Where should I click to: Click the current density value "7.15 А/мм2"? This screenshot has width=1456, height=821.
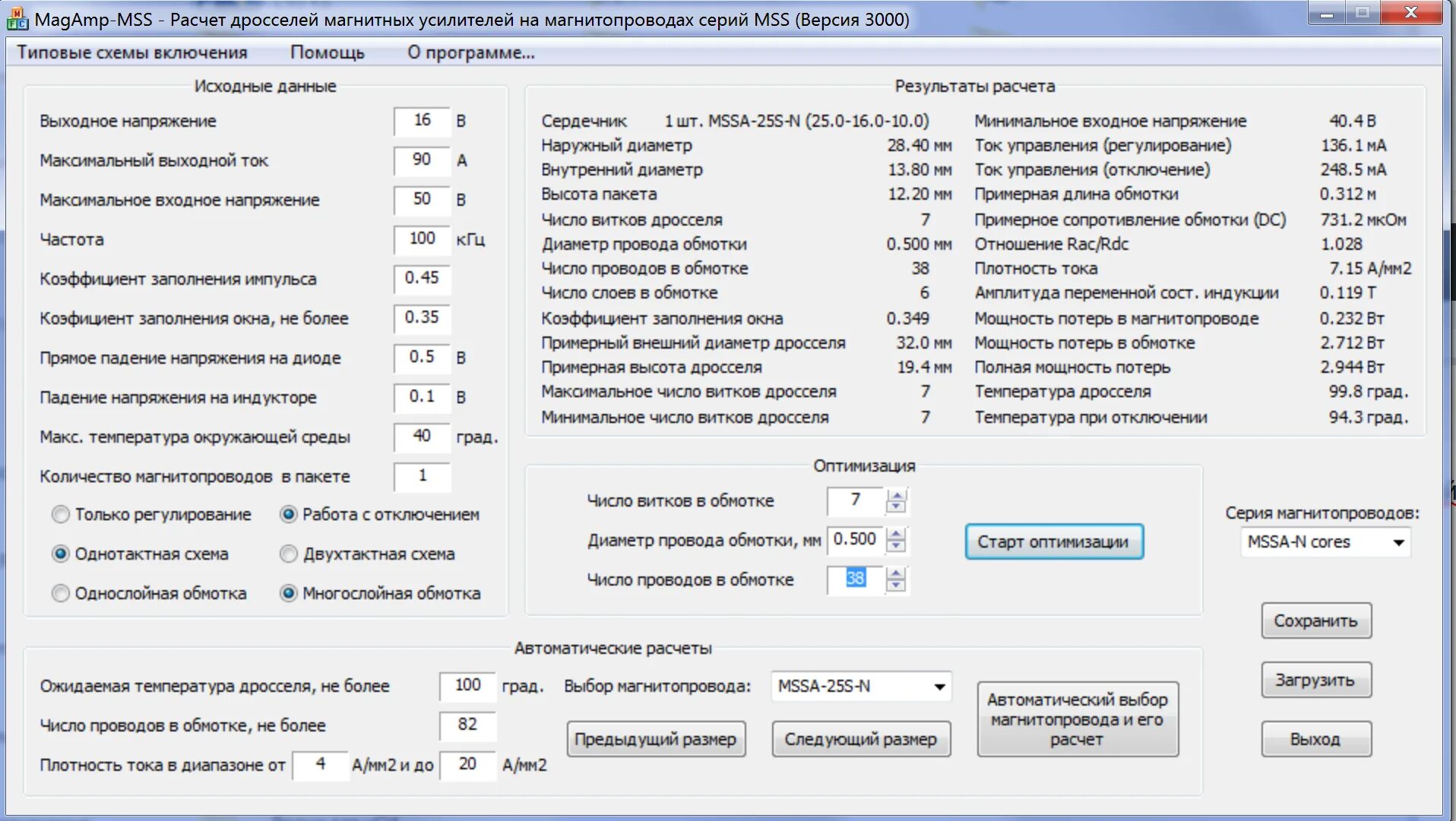1370,269
